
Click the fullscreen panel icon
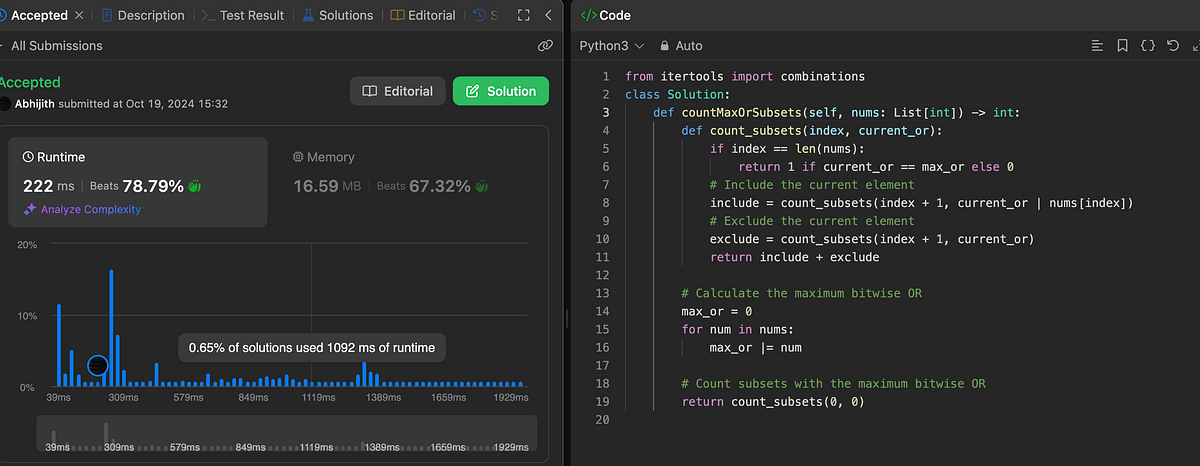click(524, 16)
